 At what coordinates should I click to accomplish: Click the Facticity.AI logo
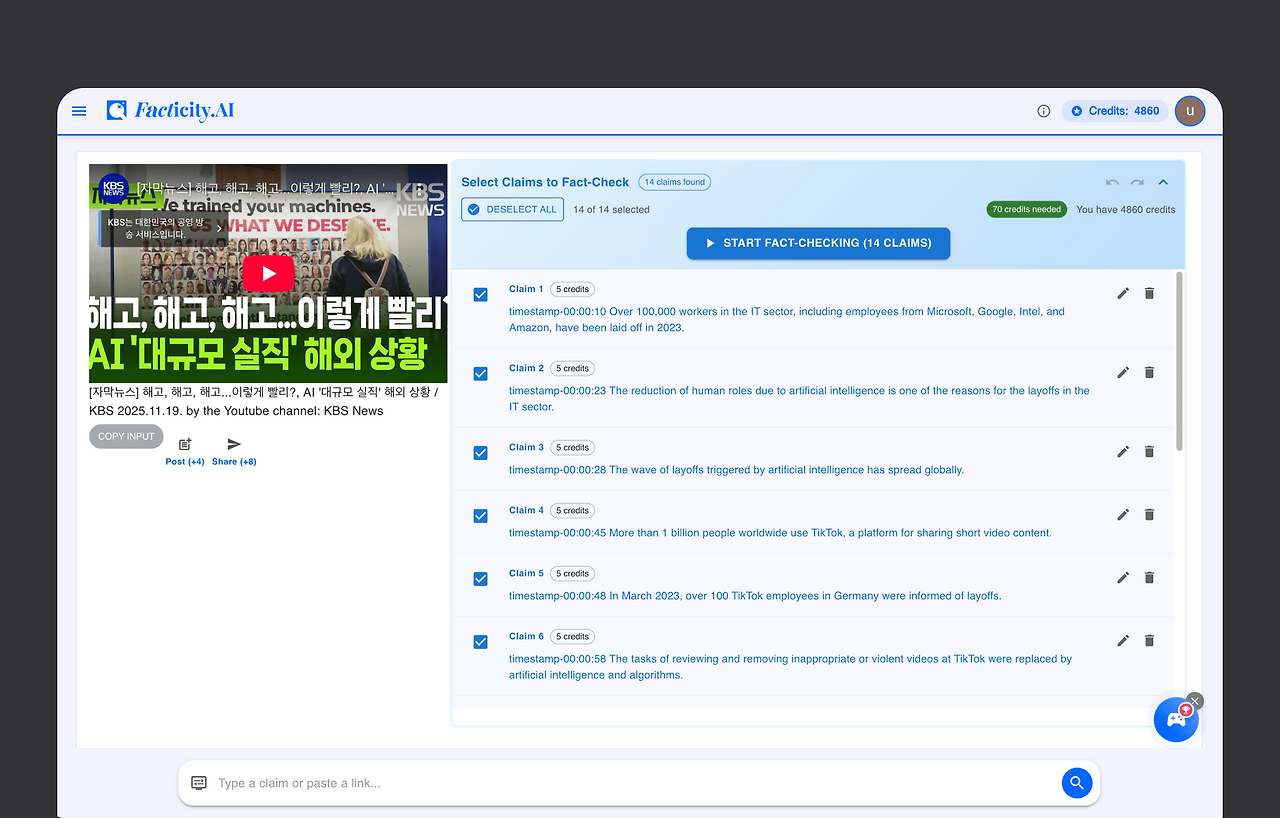[170, 110]
